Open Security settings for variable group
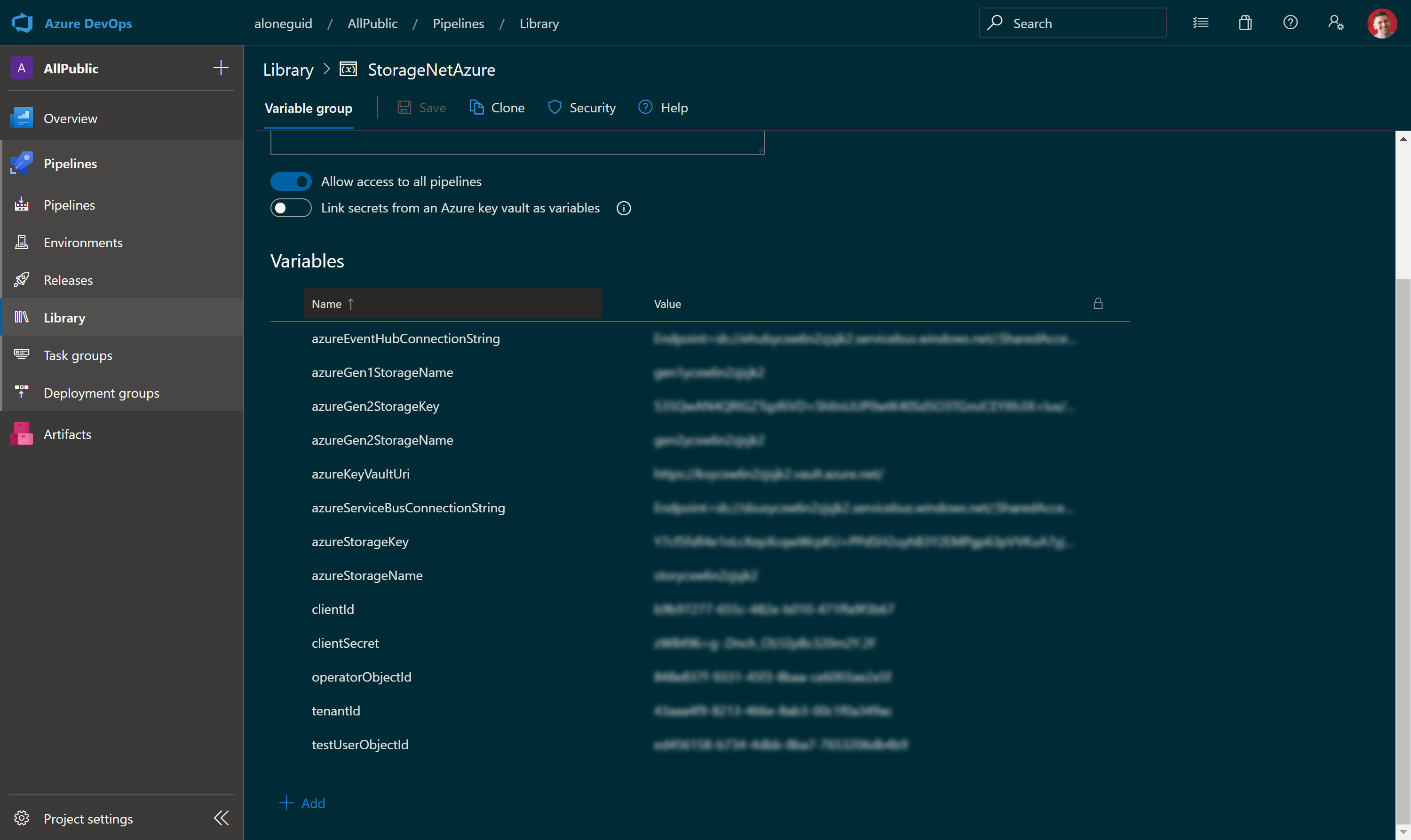This screenshot has width=1411, height=840. click(581, 108)
